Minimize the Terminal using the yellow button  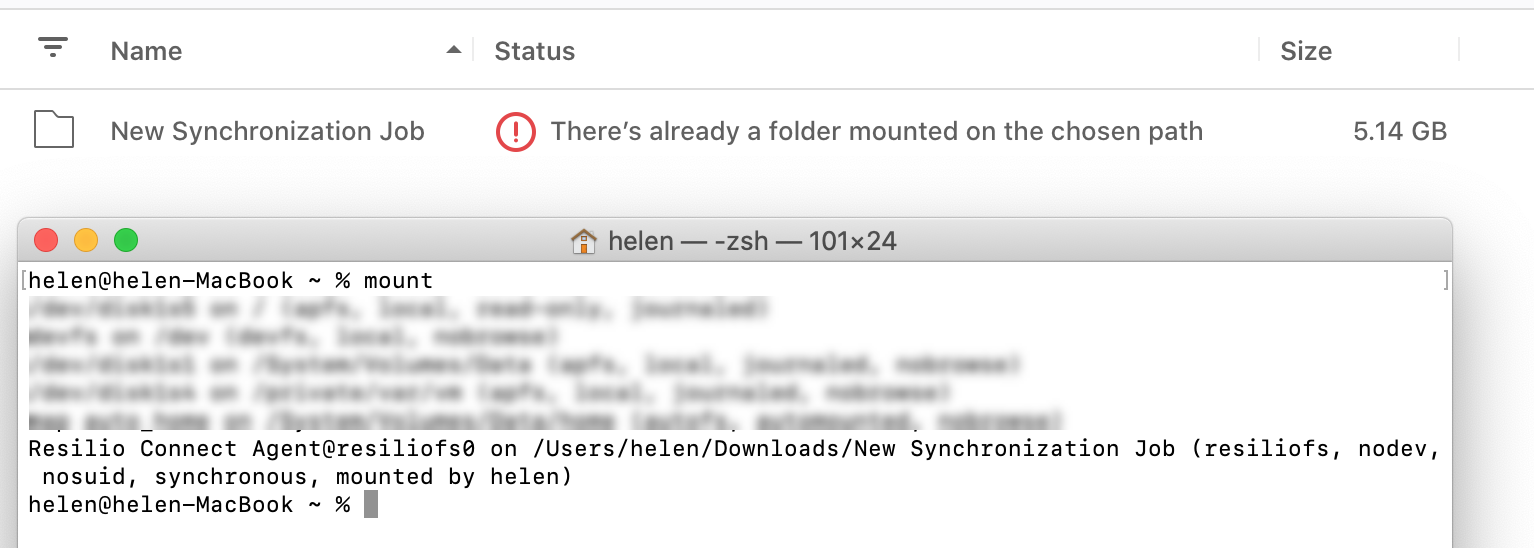[86, 240]
